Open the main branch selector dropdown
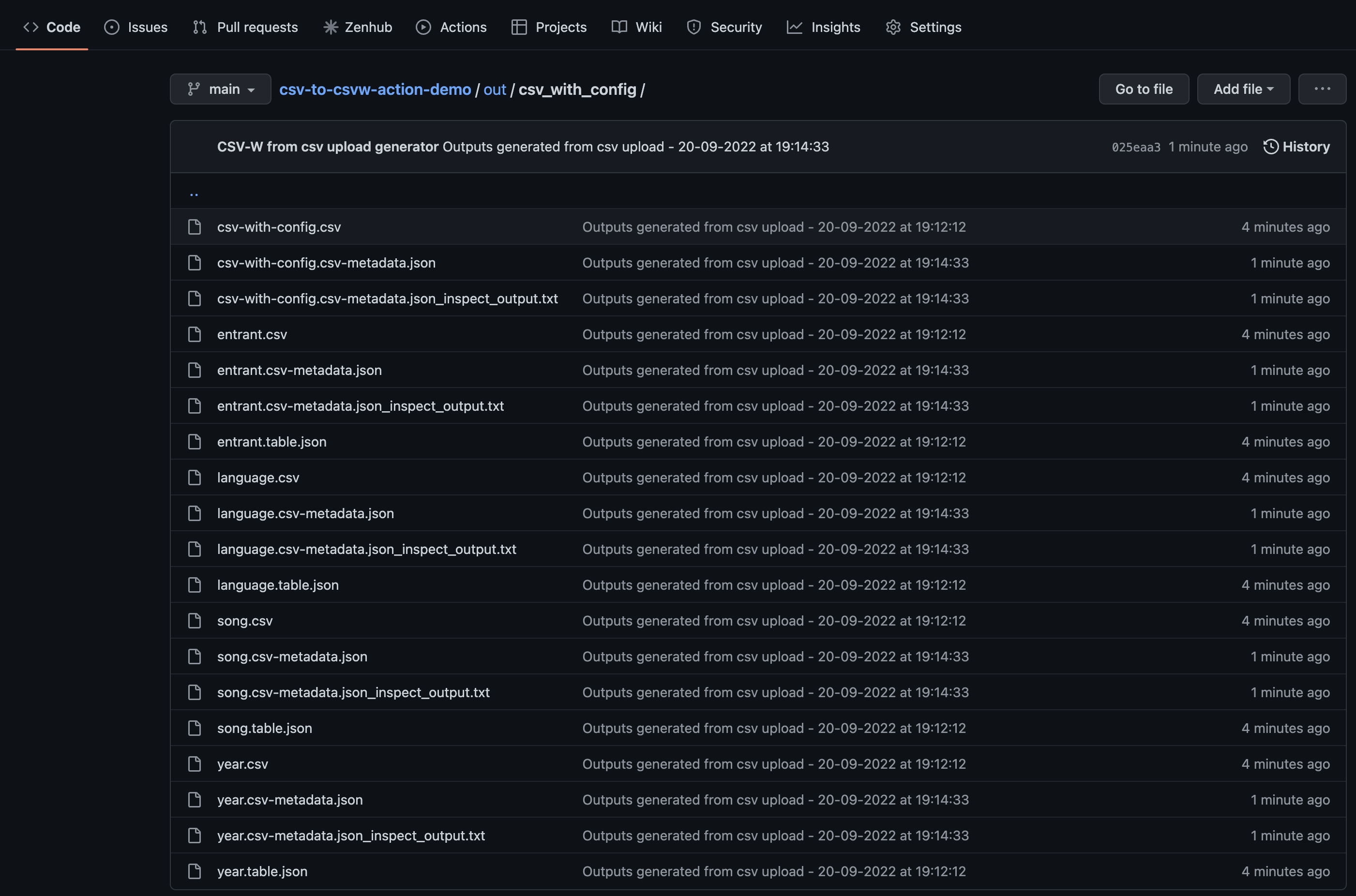Viewport: 1356px width, 896px height. tap(221, 89)
